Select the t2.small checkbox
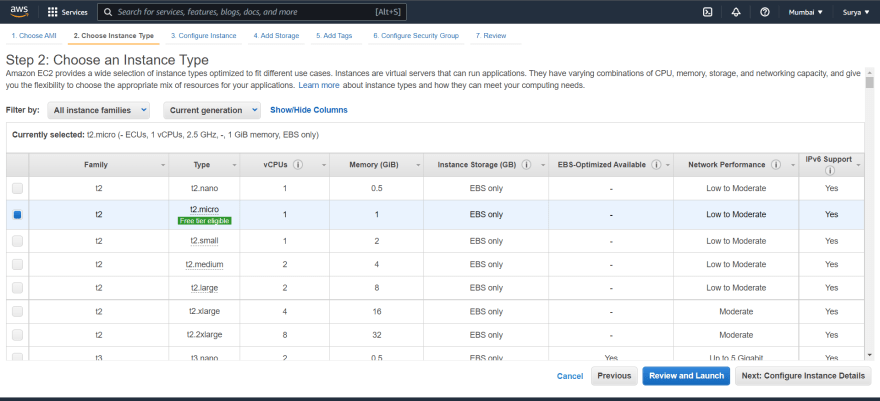This screenshot has height=401, width=880. pos(17,241)
